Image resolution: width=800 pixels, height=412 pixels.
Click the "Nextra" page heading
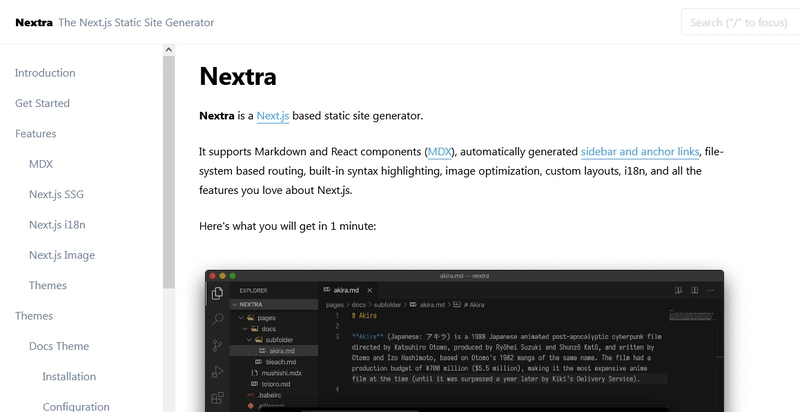pos(238,76)
